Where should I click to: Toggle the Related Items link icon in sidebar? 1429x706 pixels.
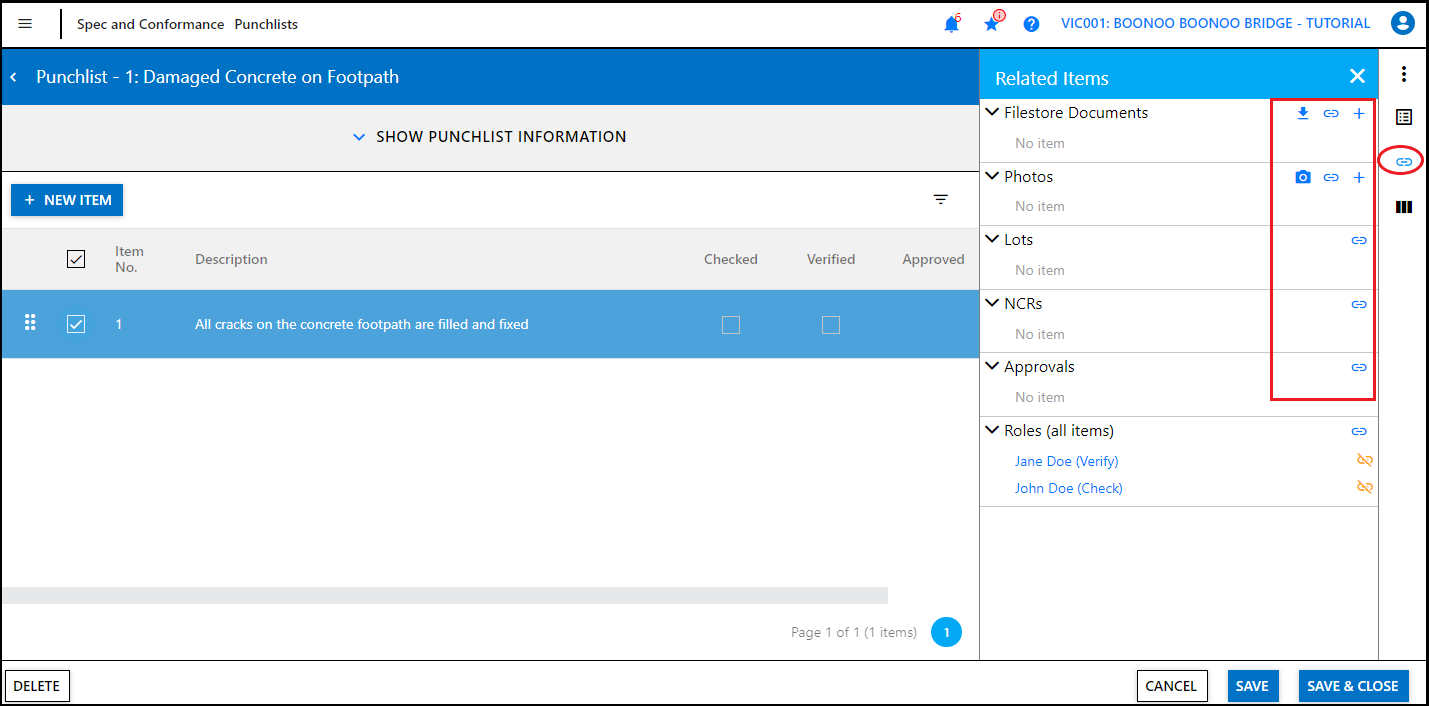pos(1404,161)
